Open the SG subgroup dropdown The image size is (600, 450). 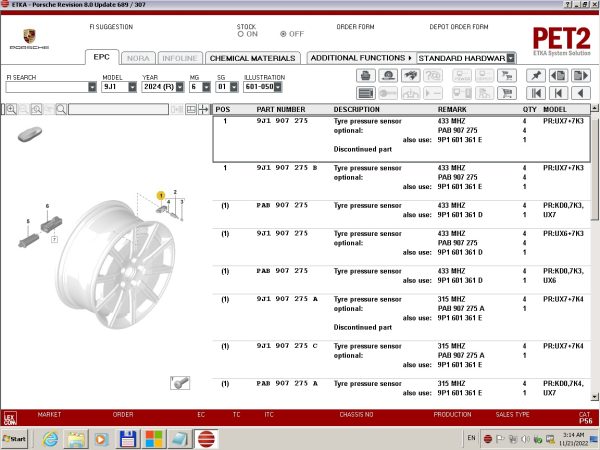[234, 87]
